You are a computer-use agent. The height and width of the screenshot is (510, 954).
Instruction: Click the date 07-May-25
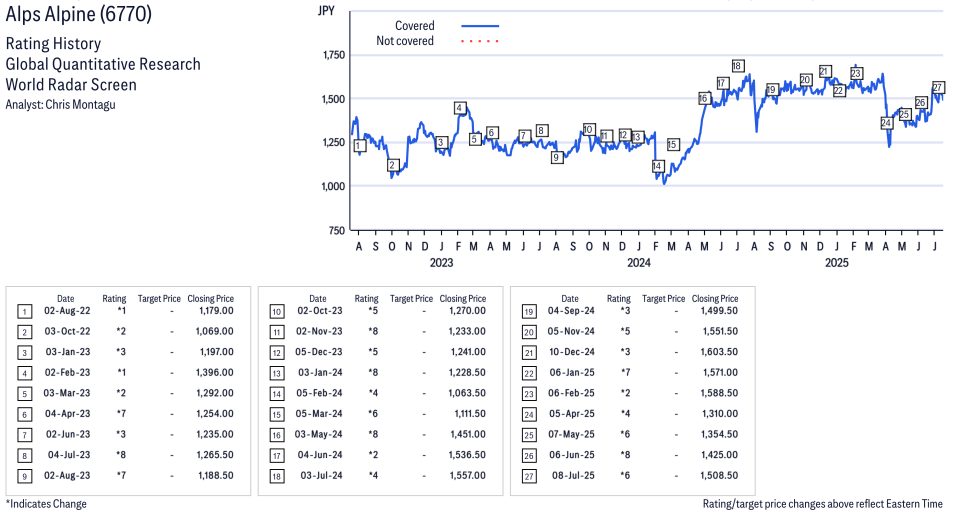pos(572,434)
